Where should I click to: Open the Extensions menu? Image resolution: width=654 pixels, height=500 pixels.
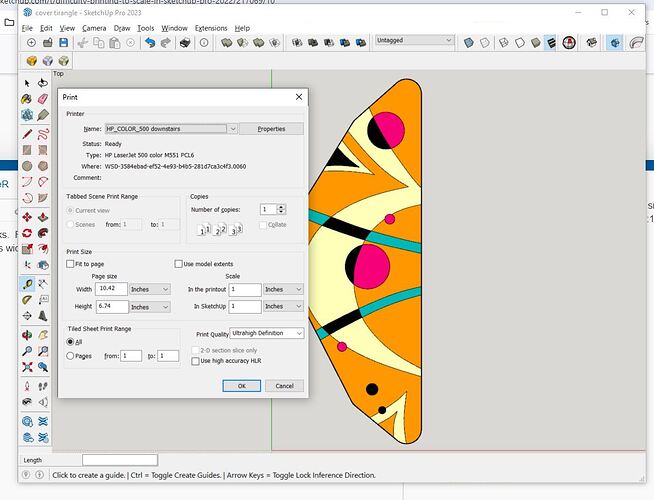(x=211, y=28)
